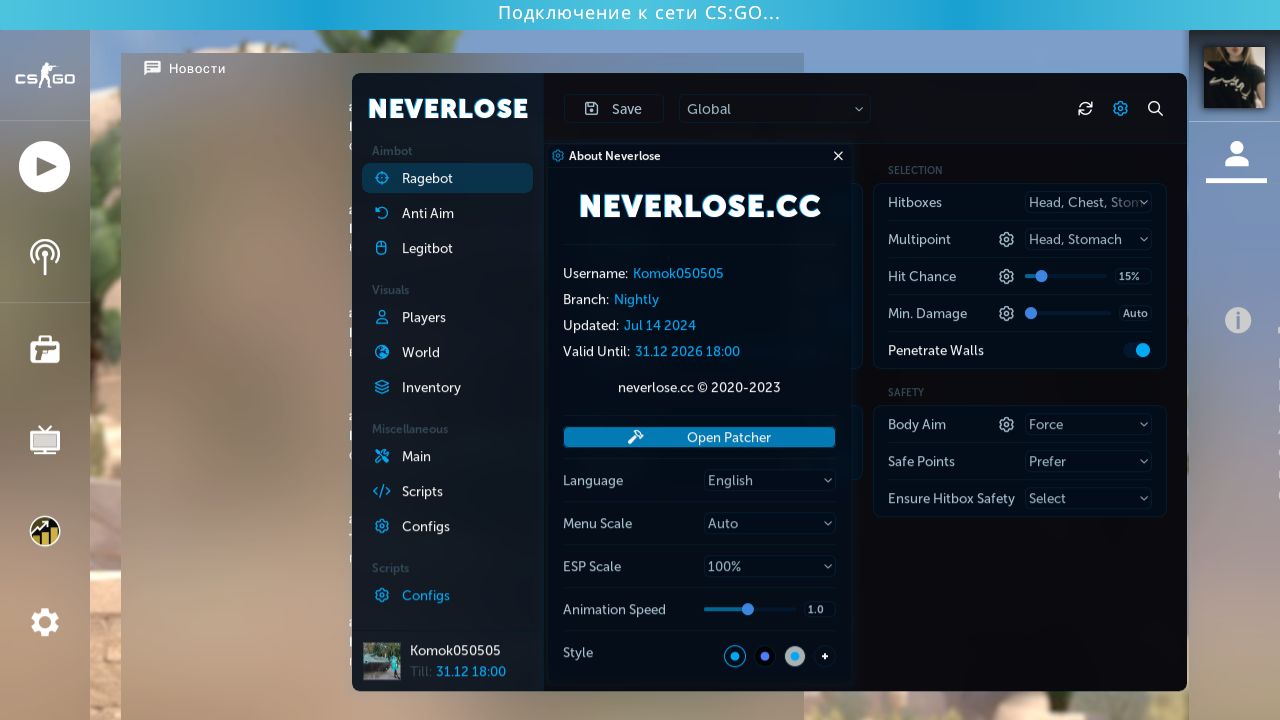Screen dimensions: 1280x720
Task: Click the Animation Speed 1.0 value field
Action: coord(819,610)
